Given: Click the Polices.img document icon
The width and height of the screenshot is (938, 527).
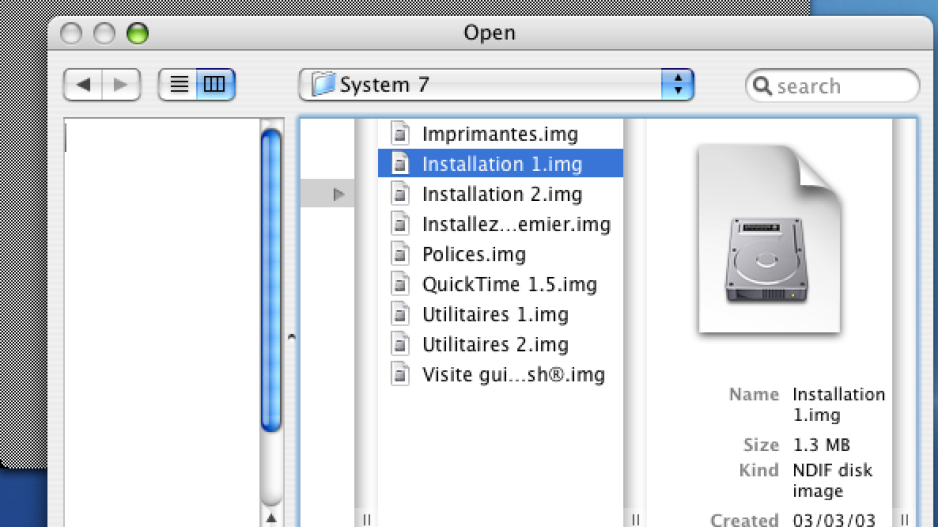Looking at the screenshot, I should click(400, 254).
